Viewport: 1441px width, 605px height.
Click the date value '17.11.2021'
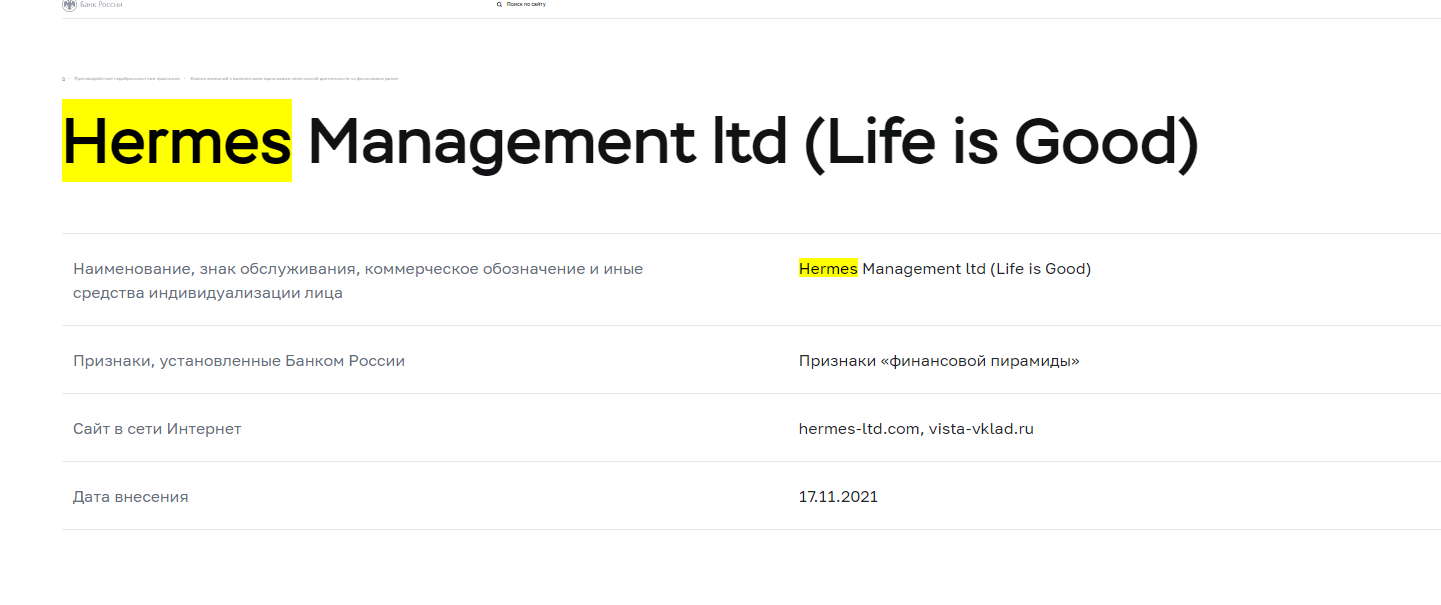[x=838, y=497]
